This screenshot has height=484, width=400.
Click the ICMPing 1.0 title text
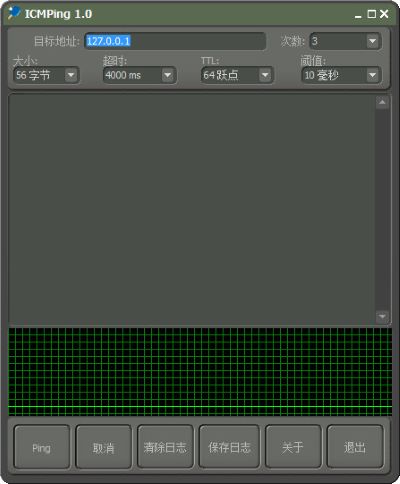pos(58,14)
